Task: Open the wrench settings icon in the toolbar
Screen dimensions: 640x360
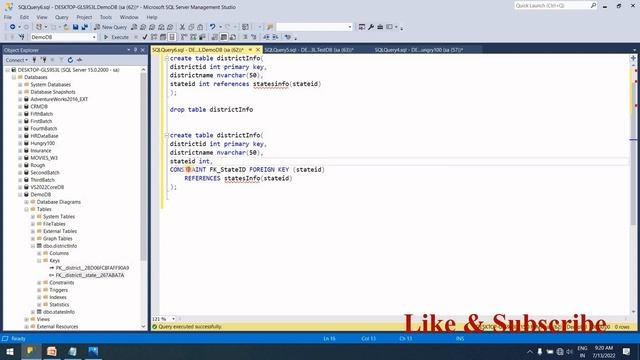Action: (371, 27)
